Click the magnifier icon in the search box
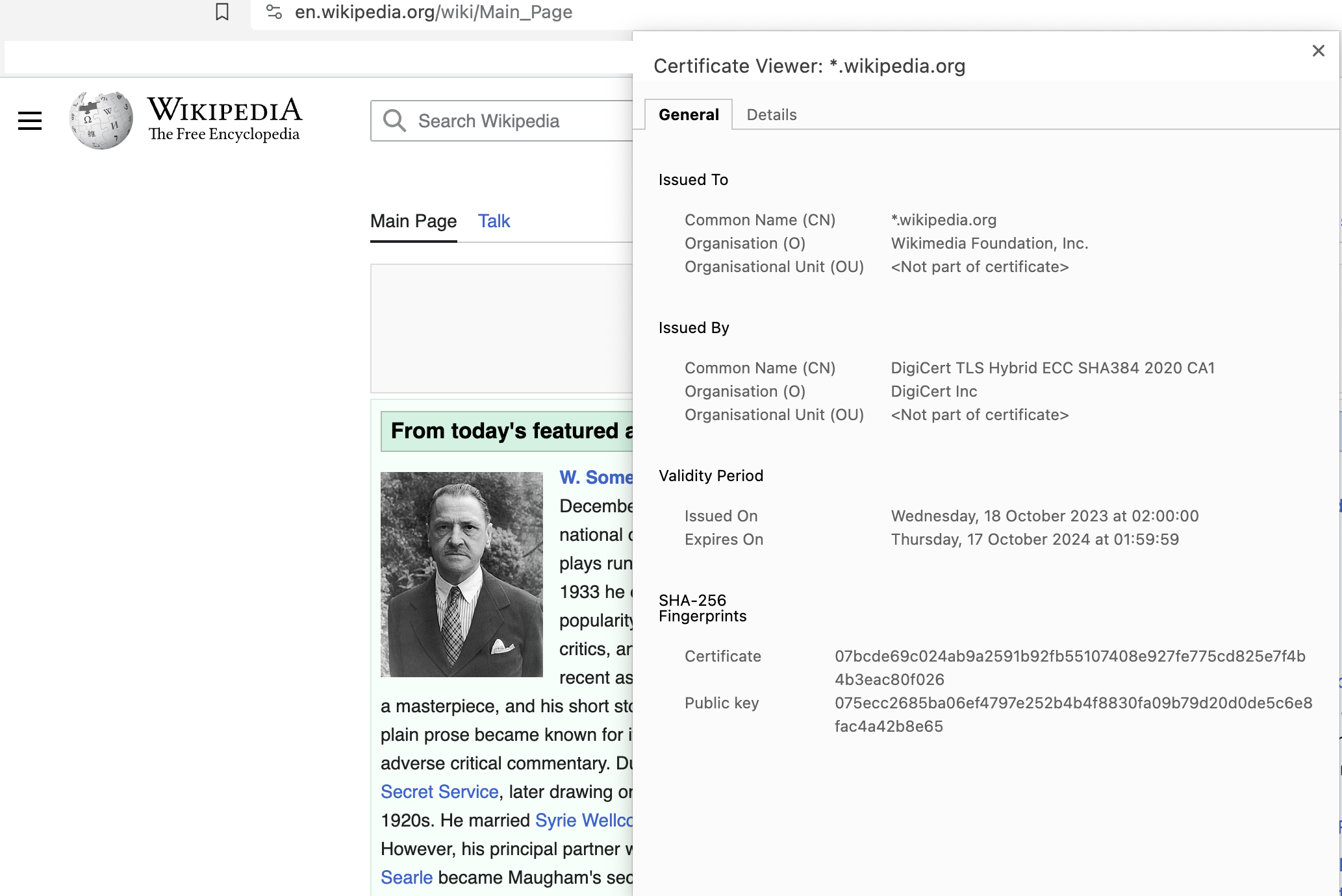 coord(394,121)
